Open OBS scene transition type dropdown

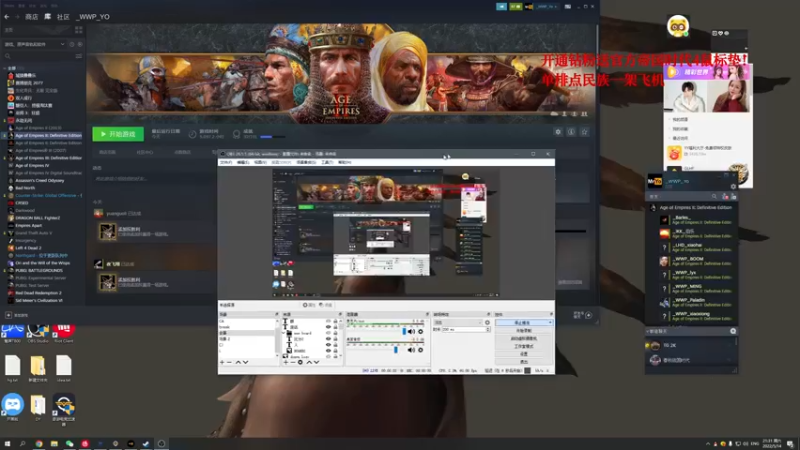tap(458, 322)
